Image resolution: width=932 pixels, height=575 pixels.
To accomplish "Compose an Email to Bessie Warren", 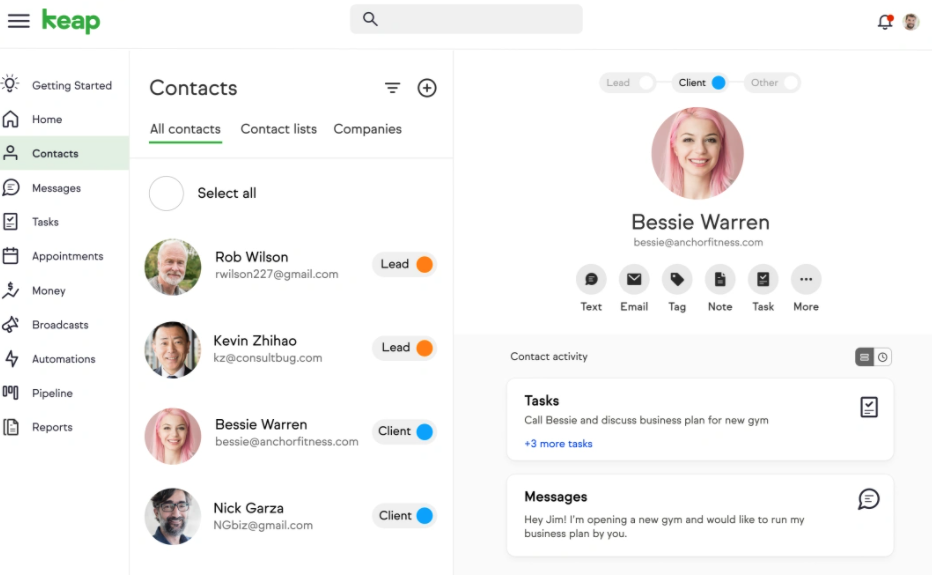I will (634, 279).
